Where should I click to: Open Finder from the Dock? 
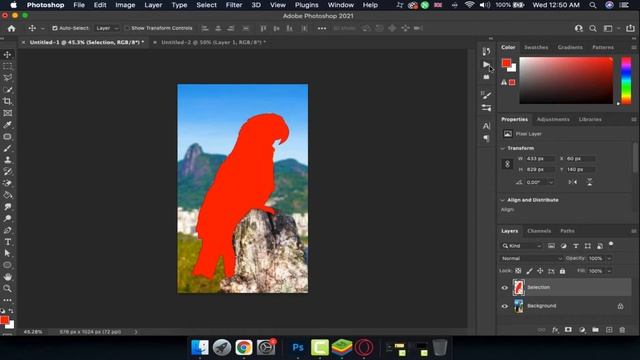(200, 347)
